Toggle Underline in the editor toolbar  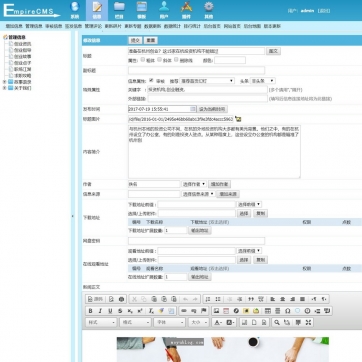coord(110,311)
